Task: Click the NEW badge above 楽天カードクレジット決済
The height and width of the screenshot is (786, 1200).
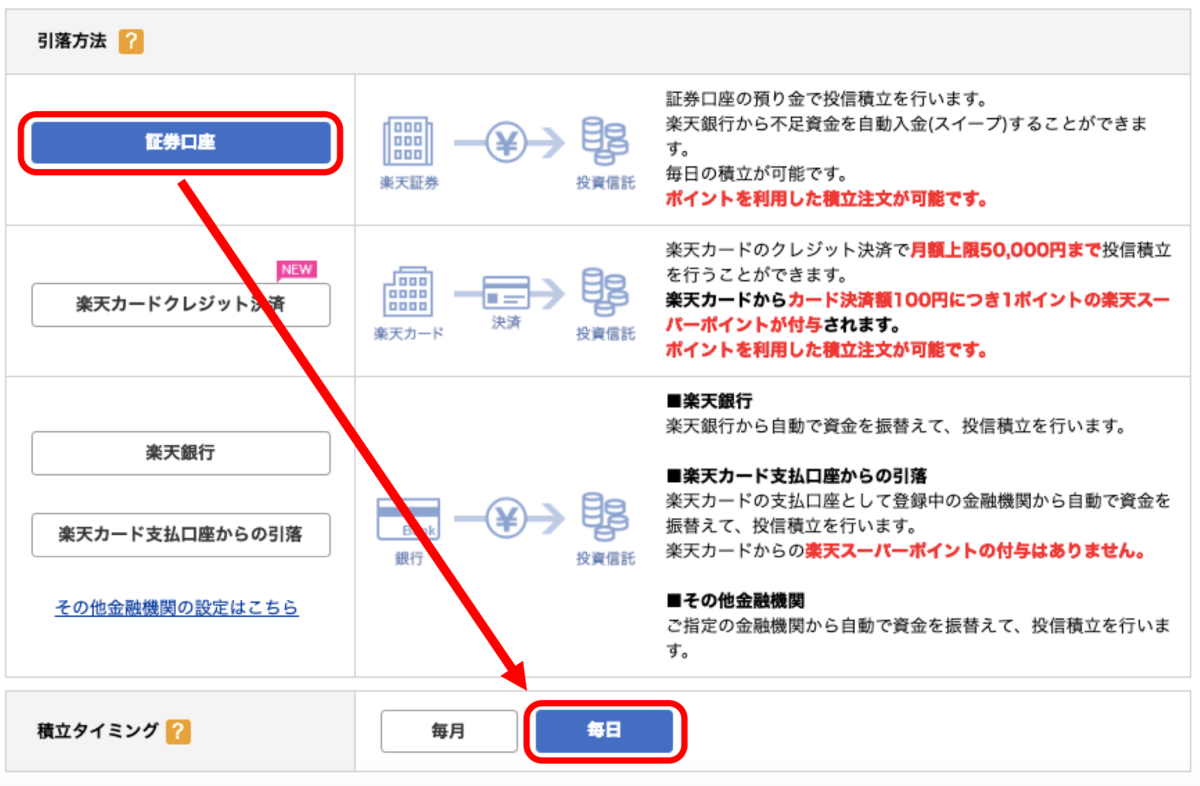Action: pyautogui.click(x=296, y=269)
